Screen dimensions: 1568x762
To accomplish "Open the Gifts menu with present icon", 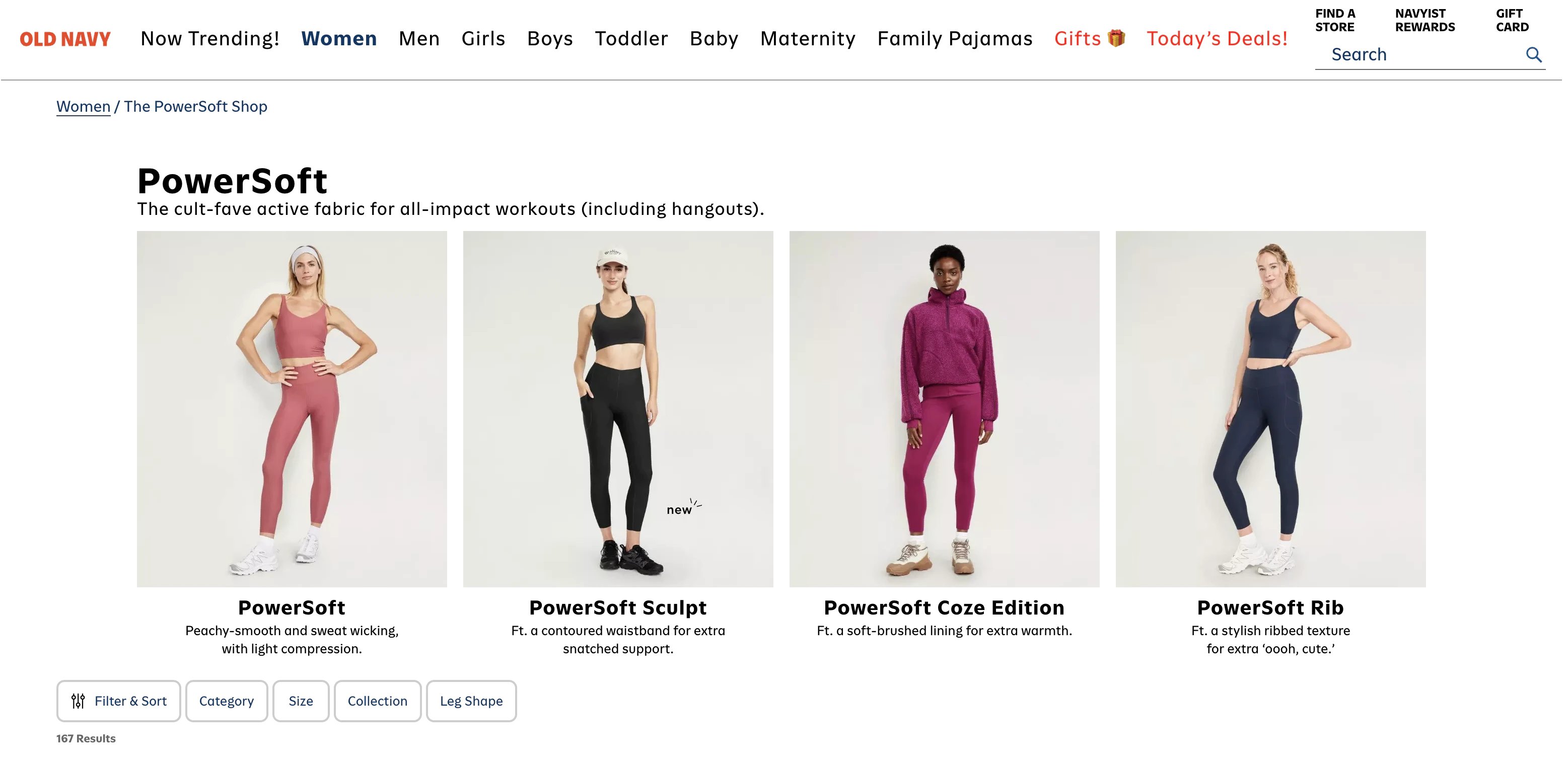I will (x=1089, y=39).
